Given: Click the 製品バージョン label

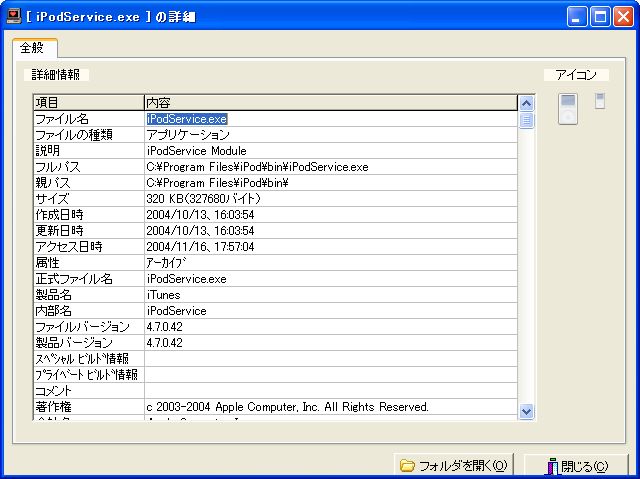Looking at the screenshot, I should pyautogui.click(x=74, y=342).
